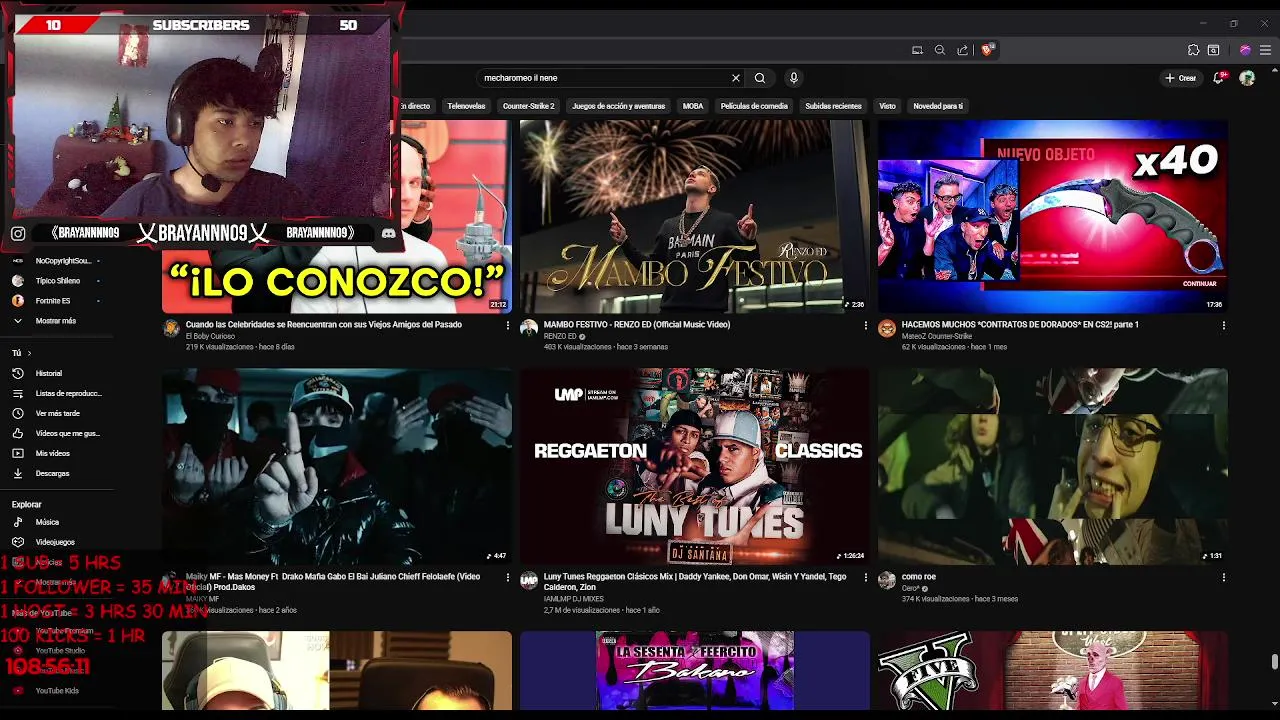Select Juegos de acción y aventuras chip
Image resolution: width=1280 pixels, height=720 pixels.
pos(618,106)
